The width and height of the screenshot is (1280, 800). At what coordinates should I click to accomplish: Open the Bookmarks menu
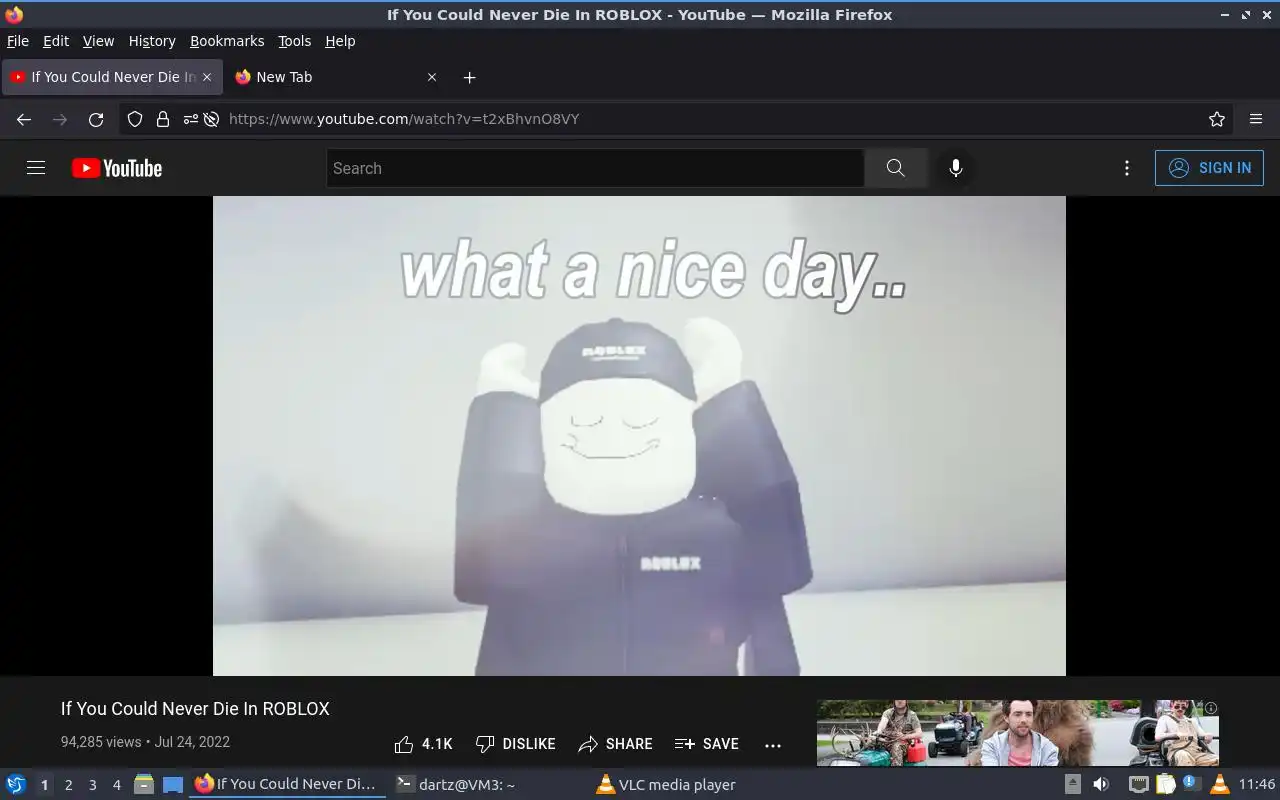click(x=227, y=41)
